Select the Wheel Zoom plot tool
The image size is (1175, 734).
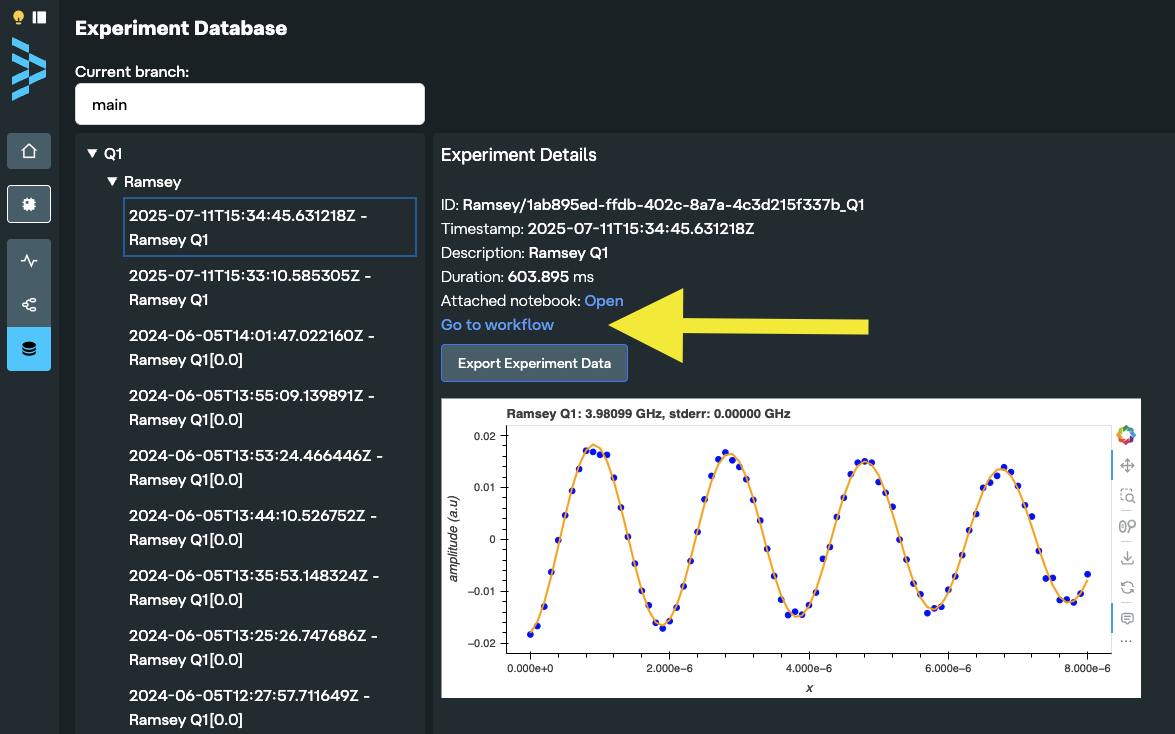pyautogui.click(x=1127, y=526)
